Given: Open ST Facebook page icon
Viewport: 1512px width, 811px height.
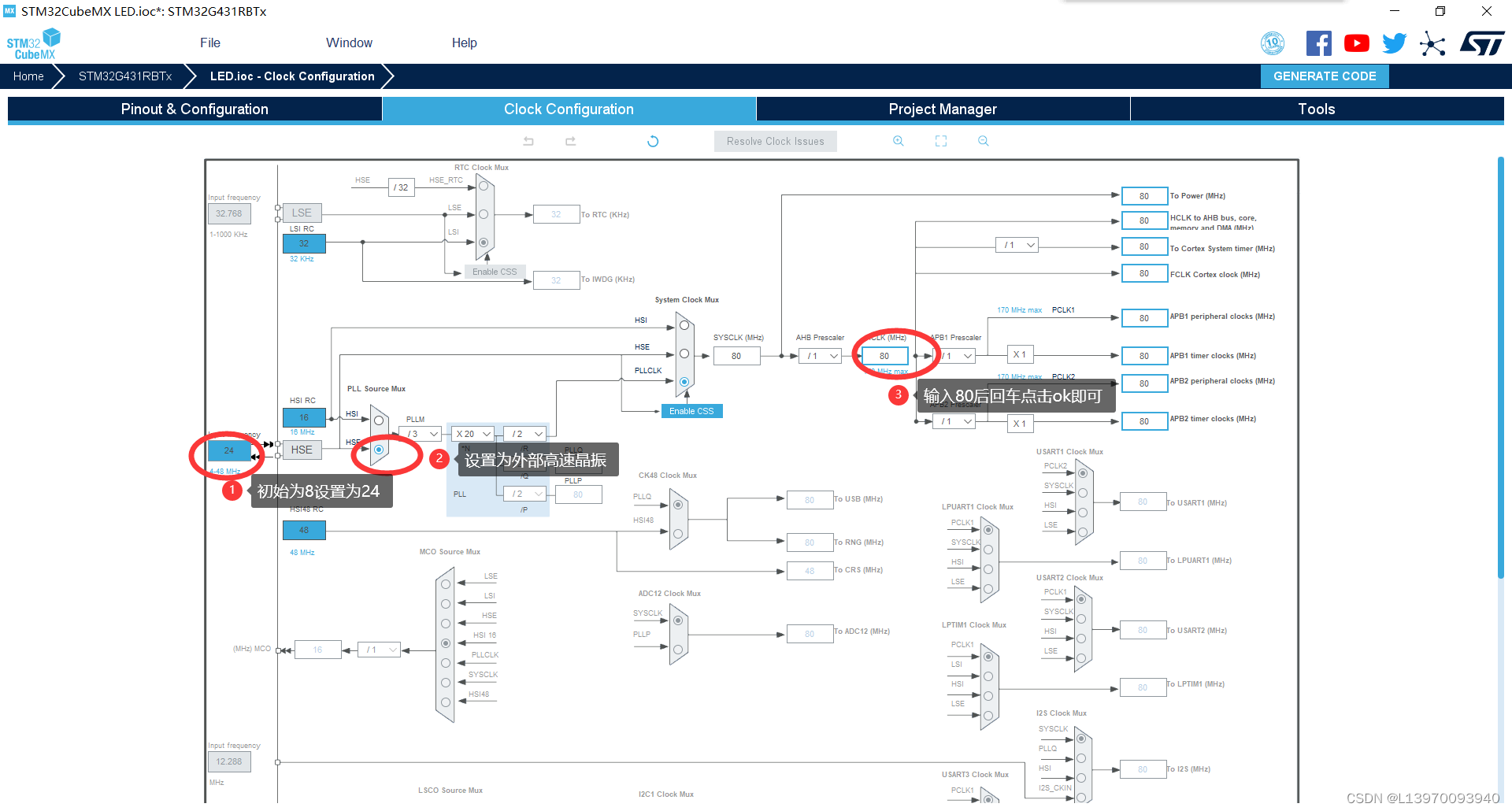Looking at the screenshot, I should click(1318, 43).
